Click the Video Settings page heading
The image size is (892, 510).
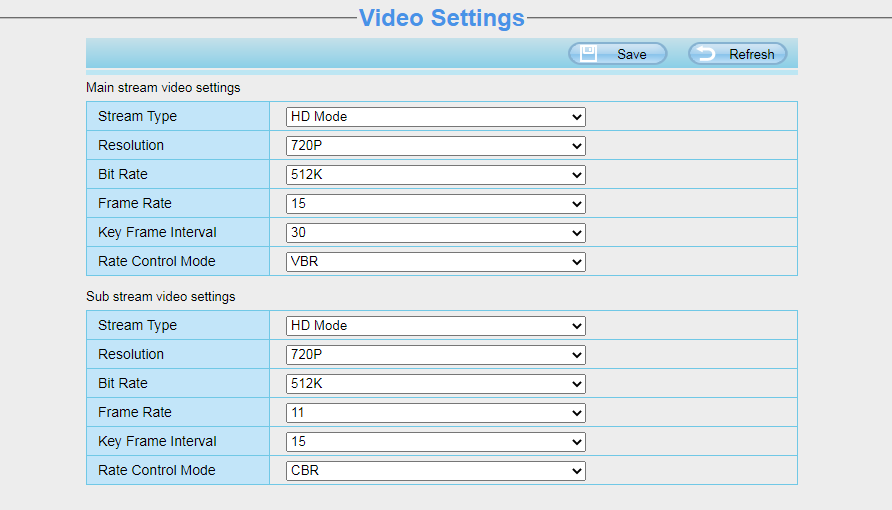click(x=441, y=18)
